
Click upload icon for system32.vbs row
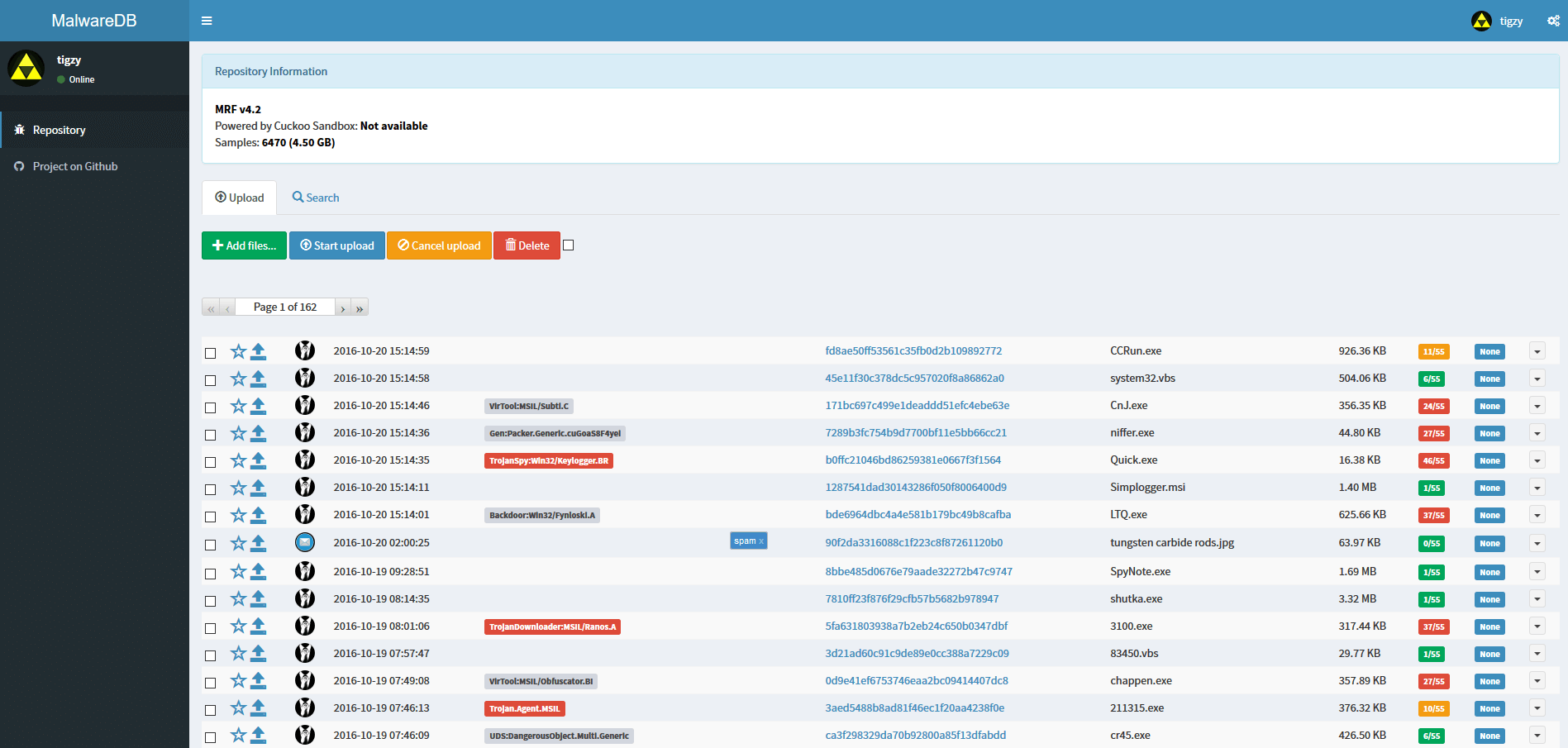click(x=259, y=379)
